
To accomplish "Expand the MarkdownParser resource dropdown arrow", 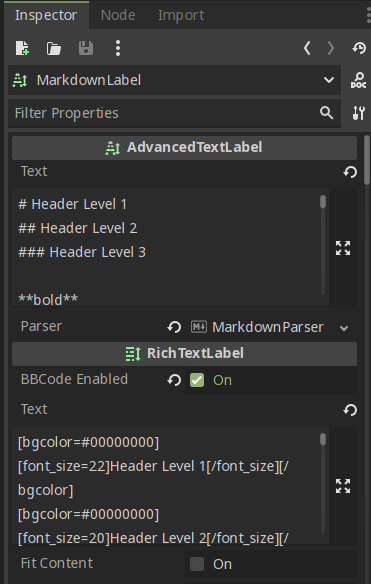I will 344,328.
